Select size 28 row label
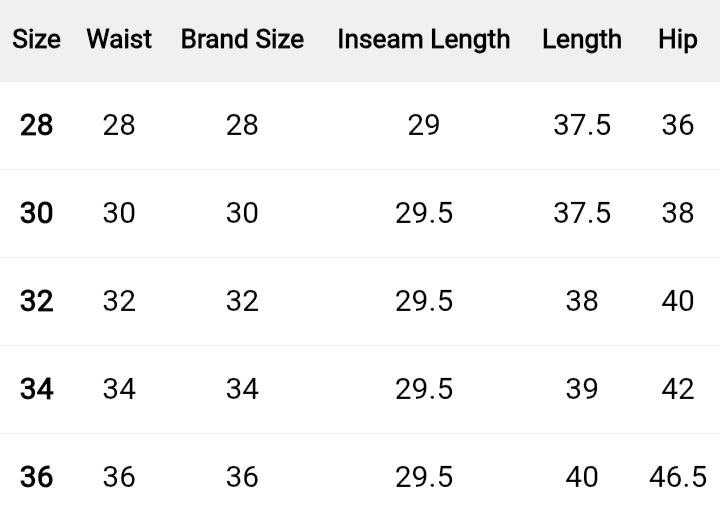 click(36, 125)
